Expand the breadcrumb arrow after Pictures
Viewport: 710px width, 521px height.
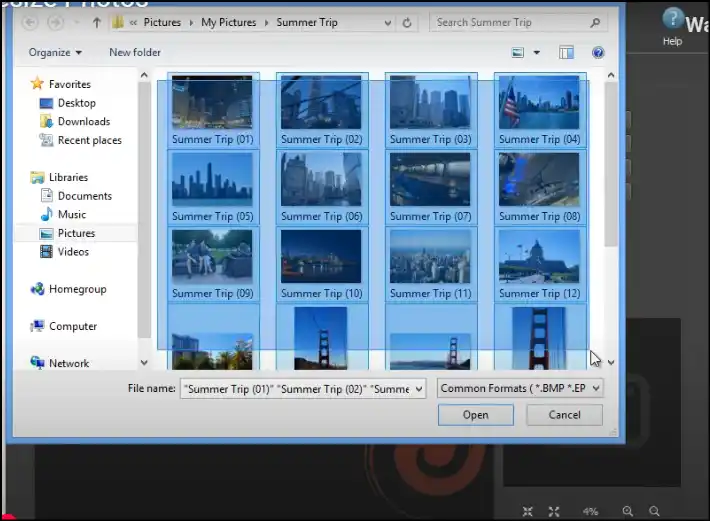[191, 23]
